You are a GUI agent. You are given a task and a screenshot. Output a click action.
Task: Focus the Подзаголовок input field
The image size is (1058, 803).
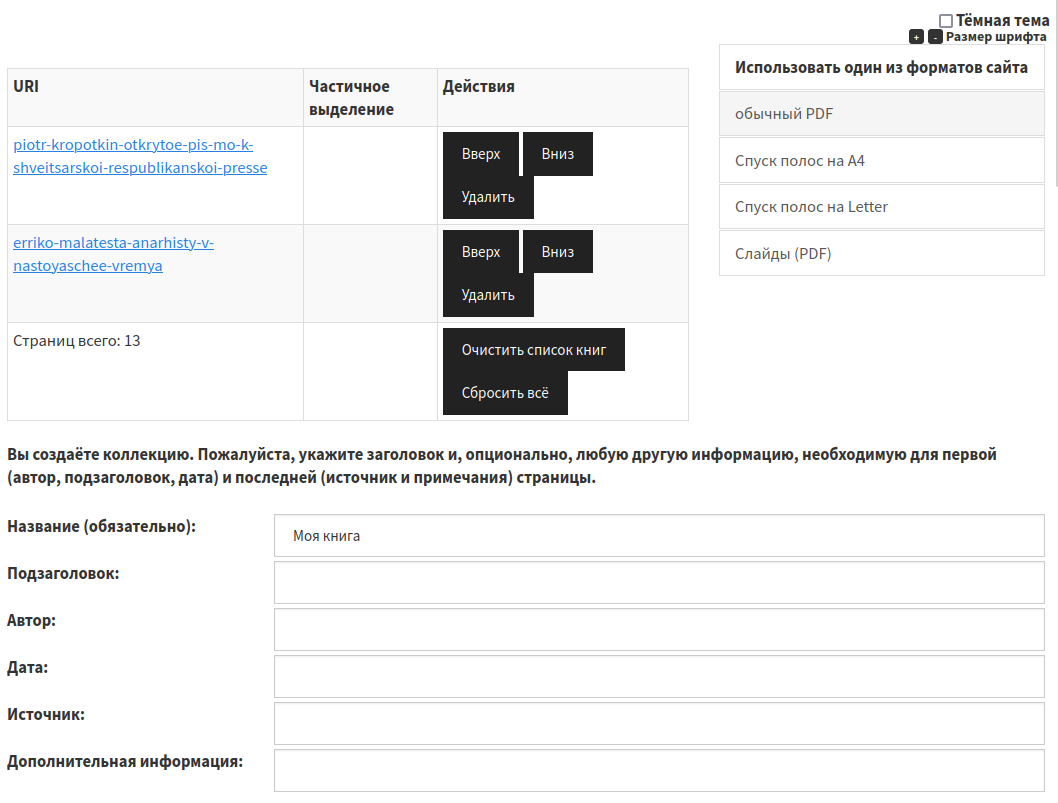click(659, 583)
